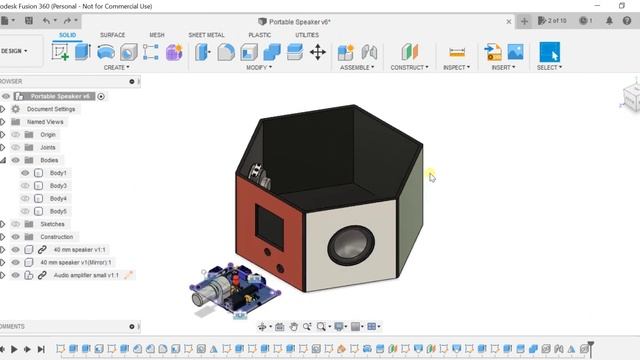Viewport: 640px width, 360px height.
Task: Open the INSPECT dropdown menu
Action: coord(457,67)
